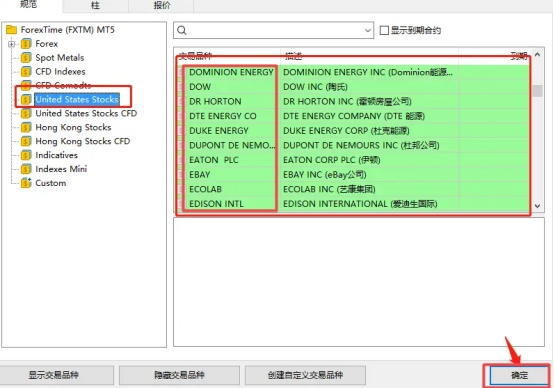Select the DUPONT DE NEMO... symbol name

[232, 146]
